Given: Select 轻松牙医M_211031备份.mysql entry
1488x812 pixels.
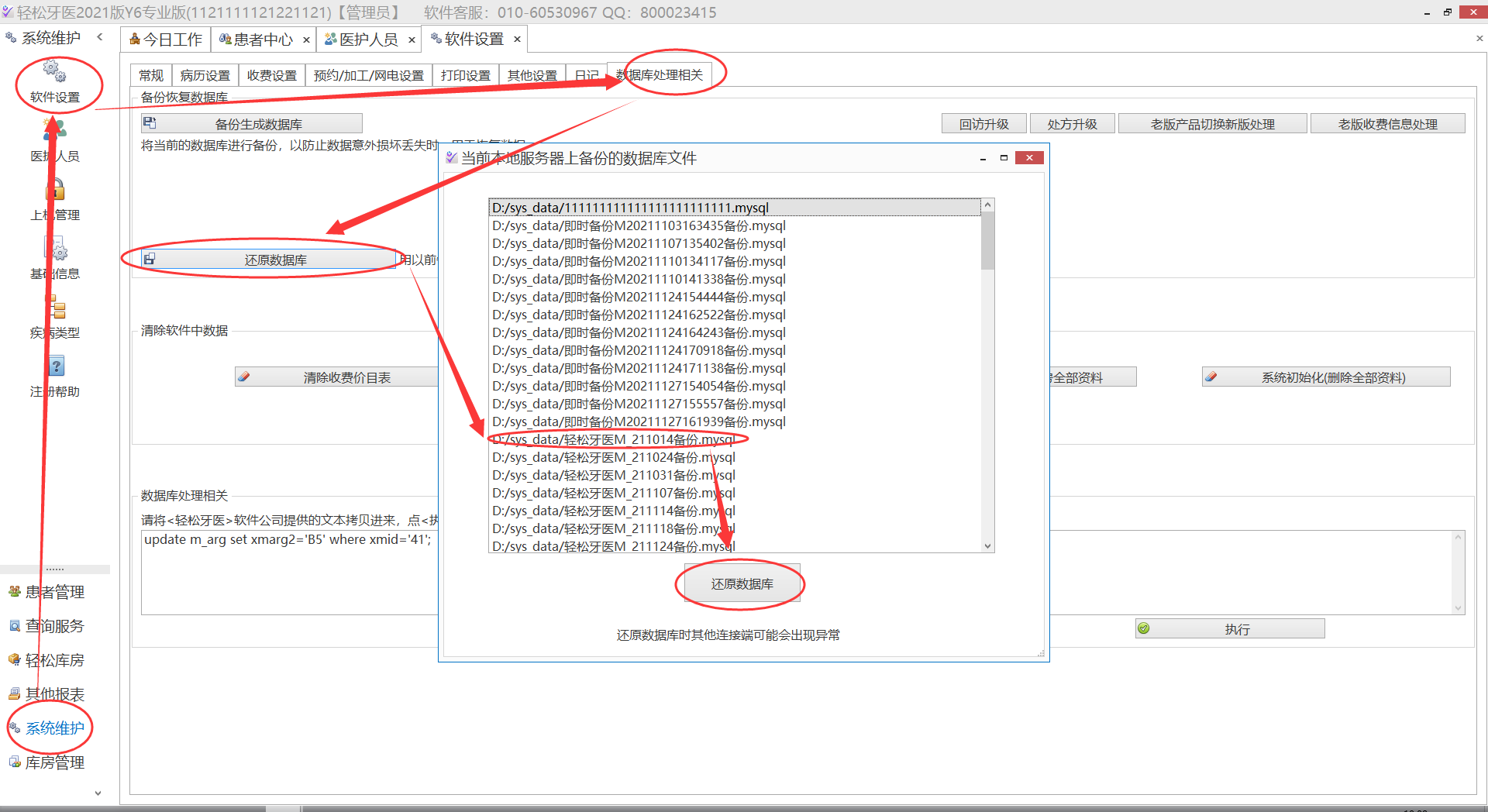Looking at the screenshot, I should click(735, 475).
